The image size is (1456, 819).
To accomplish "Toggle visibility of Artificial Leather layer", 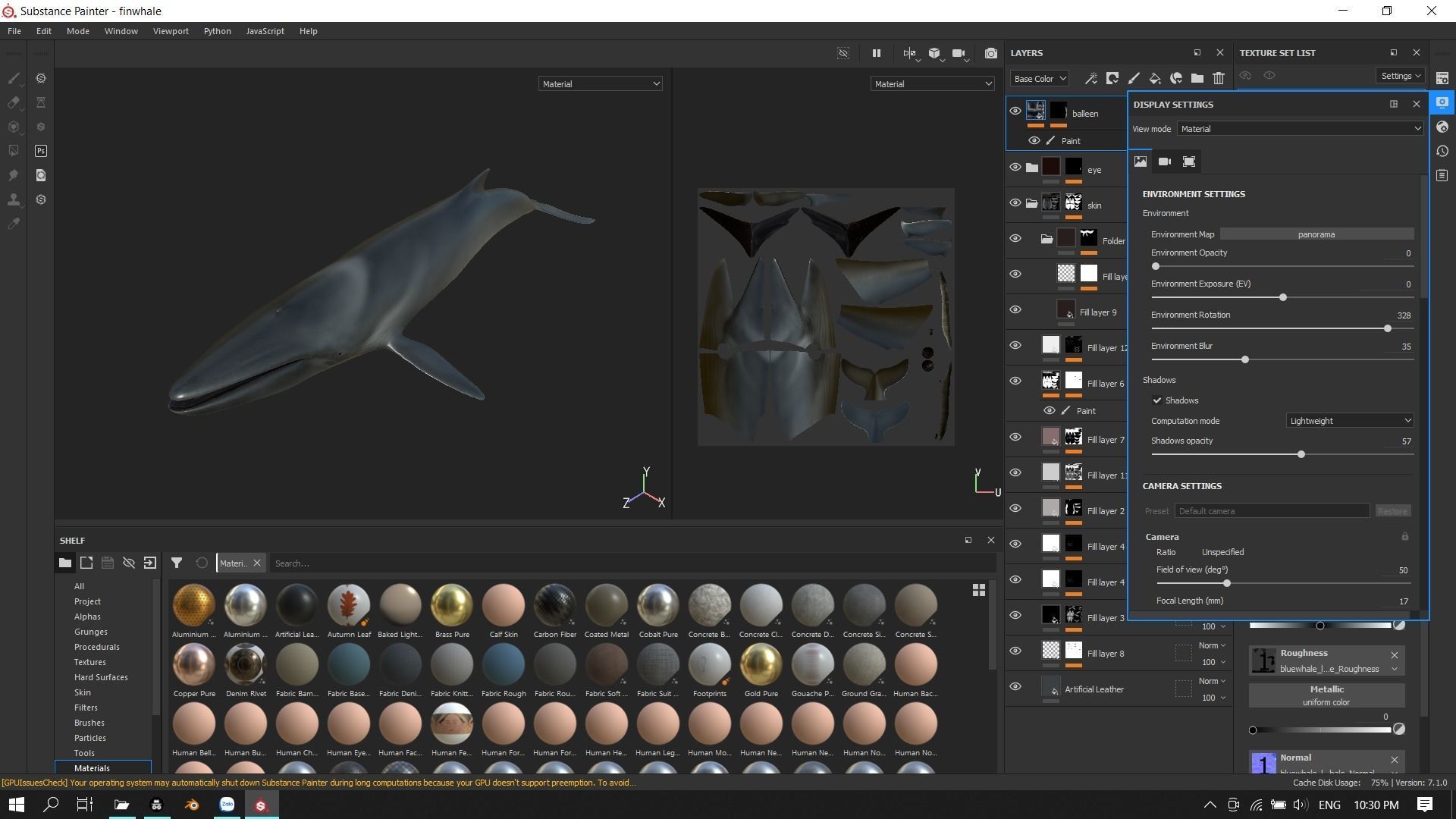I will point(1015,687).
